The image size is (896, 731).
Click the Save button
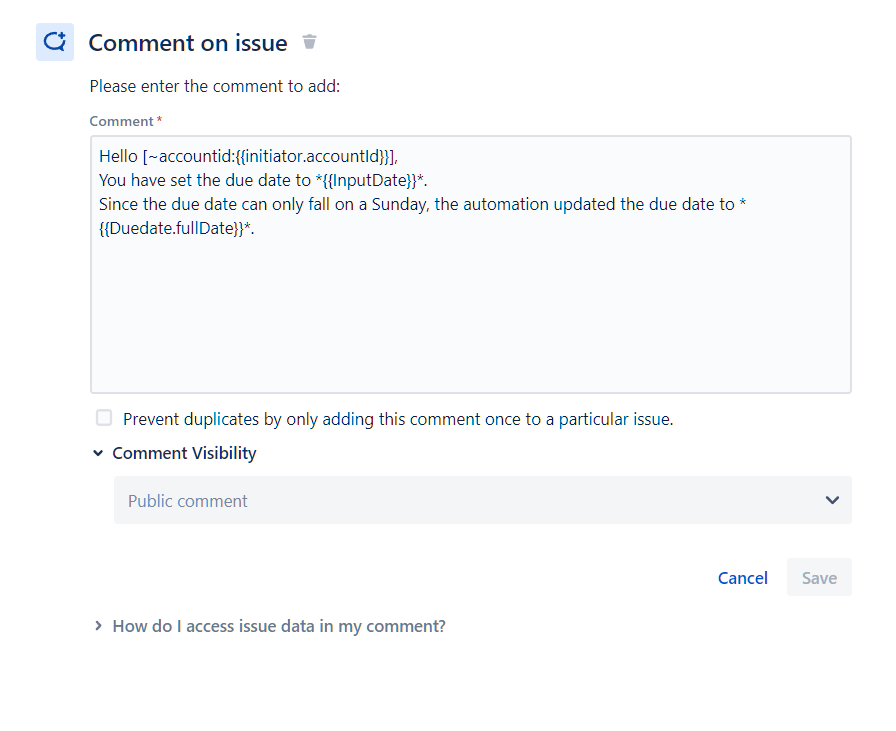pos(819,577)
